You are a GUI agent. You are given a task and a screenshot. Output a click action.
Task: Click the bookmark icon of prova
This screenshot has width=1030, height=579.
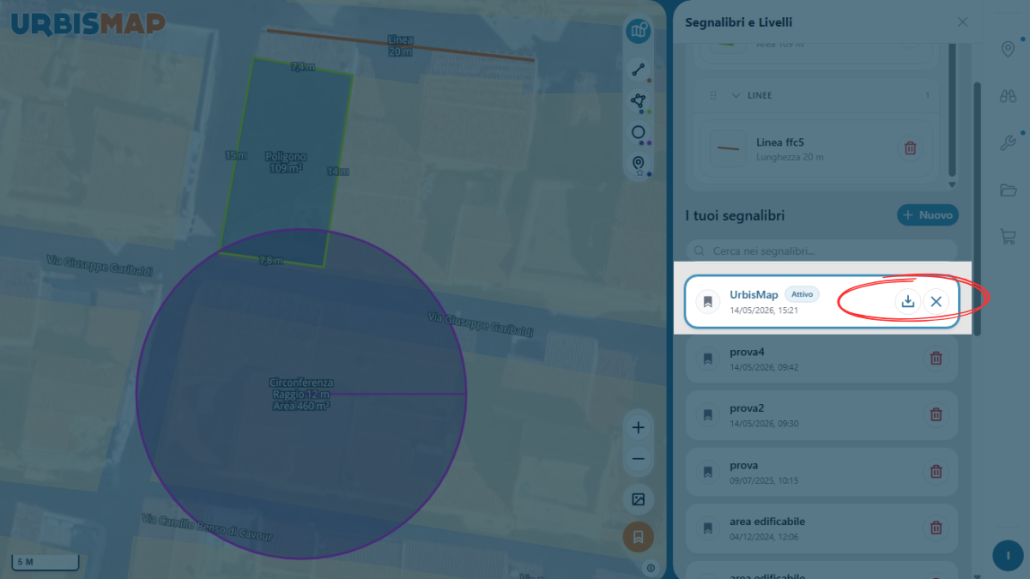point(707,472)
